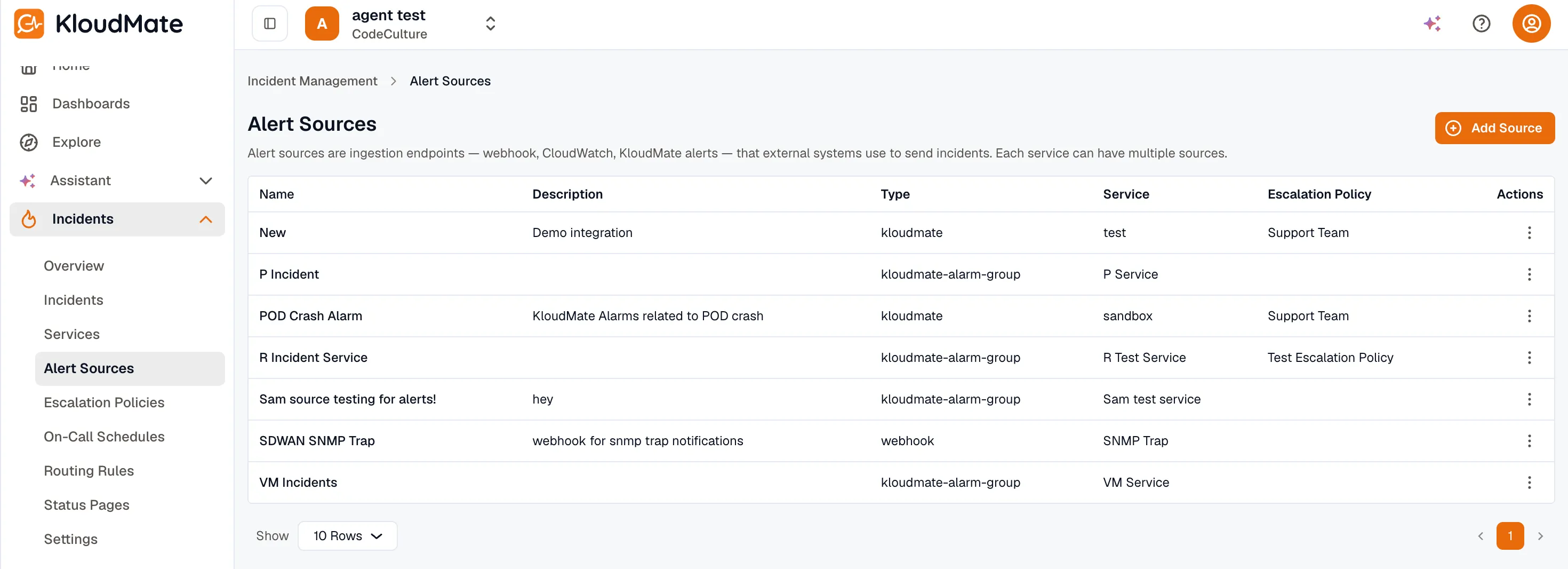Open the user profile avatar

pyautogui.click(x=1531, y=24)
